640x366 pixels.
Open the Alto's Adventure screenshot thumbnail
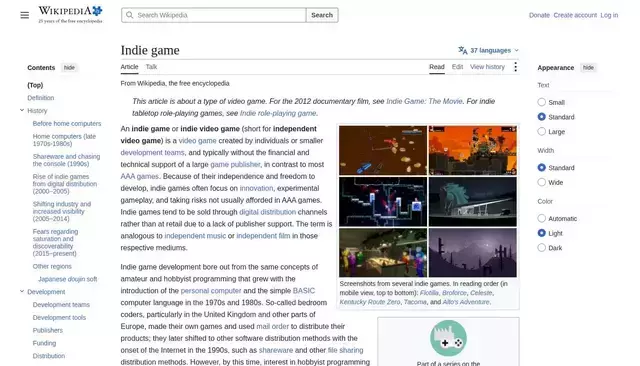(x=473, y=253)
